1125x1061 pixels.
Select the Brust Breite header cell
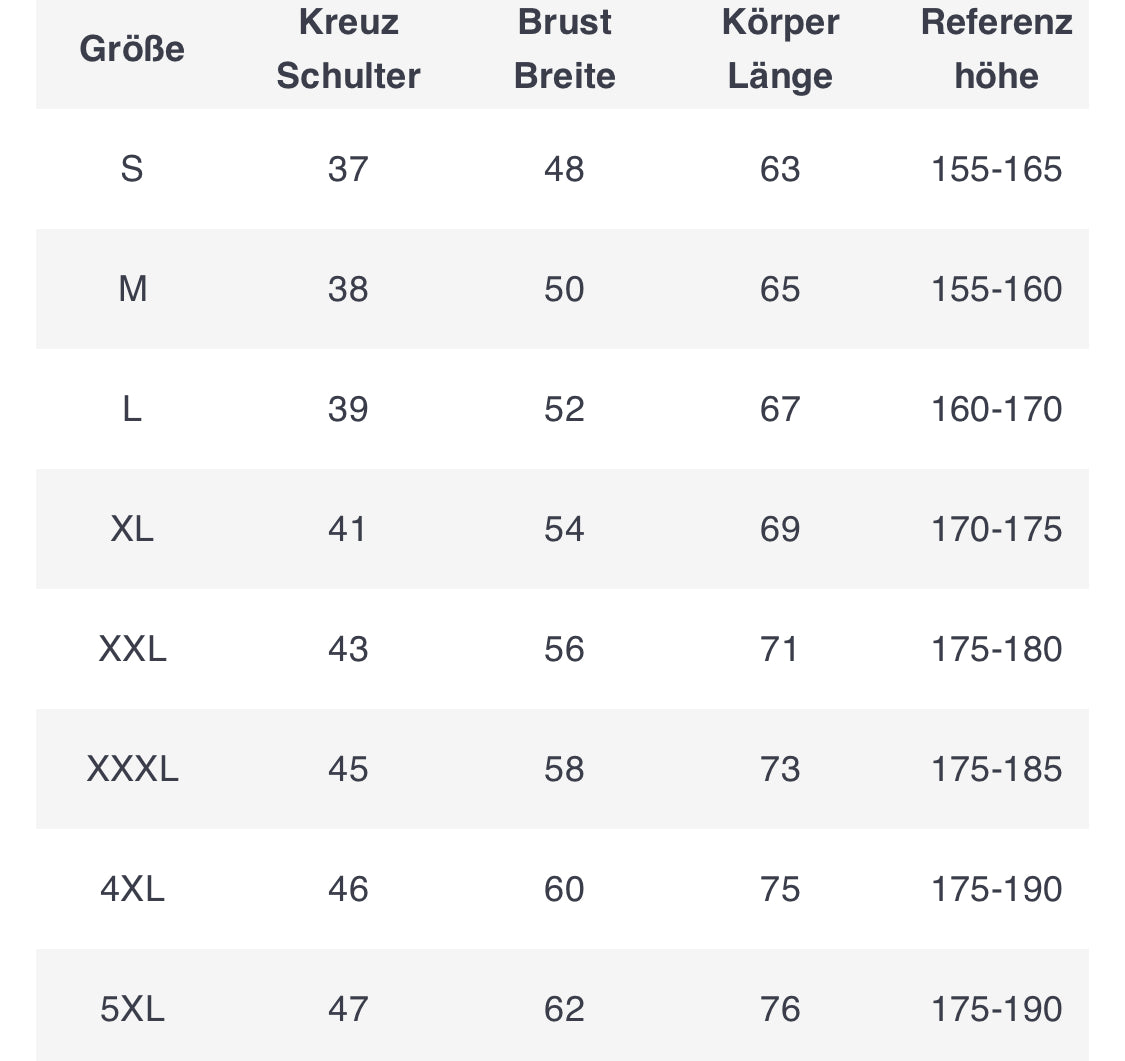pyautogui.click(x=564, y=49)
